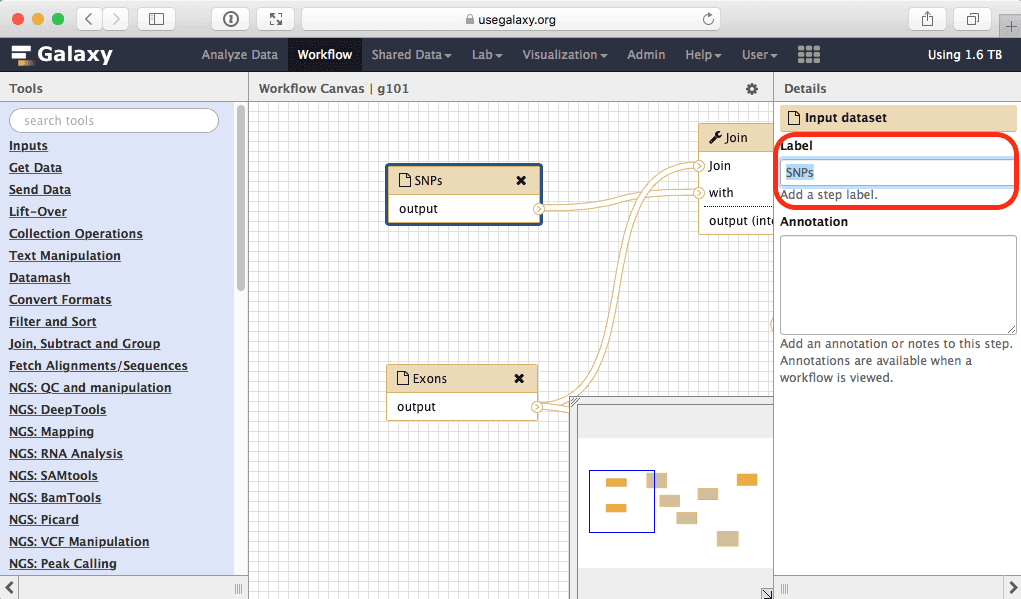Focus the search tools field

(x=114, y=121)
